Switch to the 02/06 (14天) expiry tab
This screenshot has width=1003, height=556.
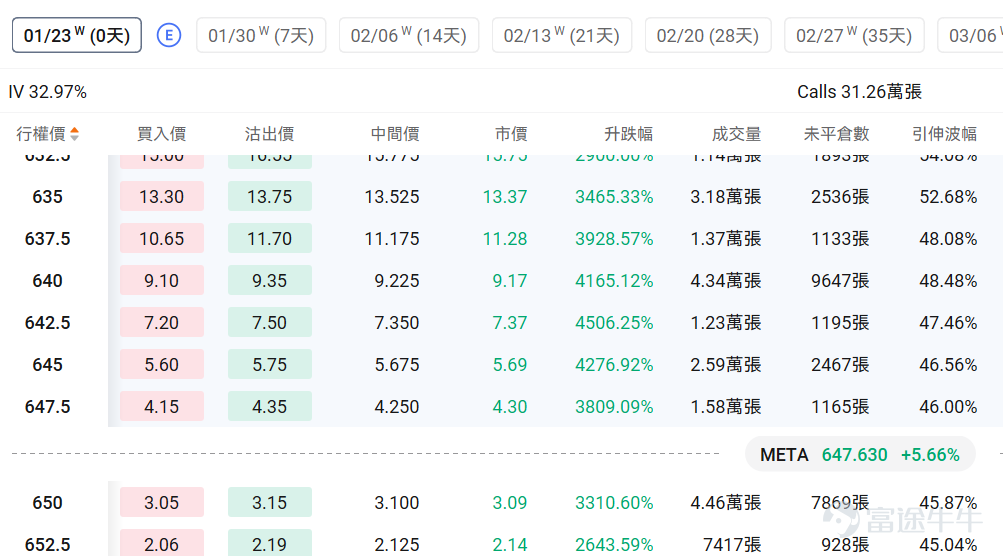(409, 35)
